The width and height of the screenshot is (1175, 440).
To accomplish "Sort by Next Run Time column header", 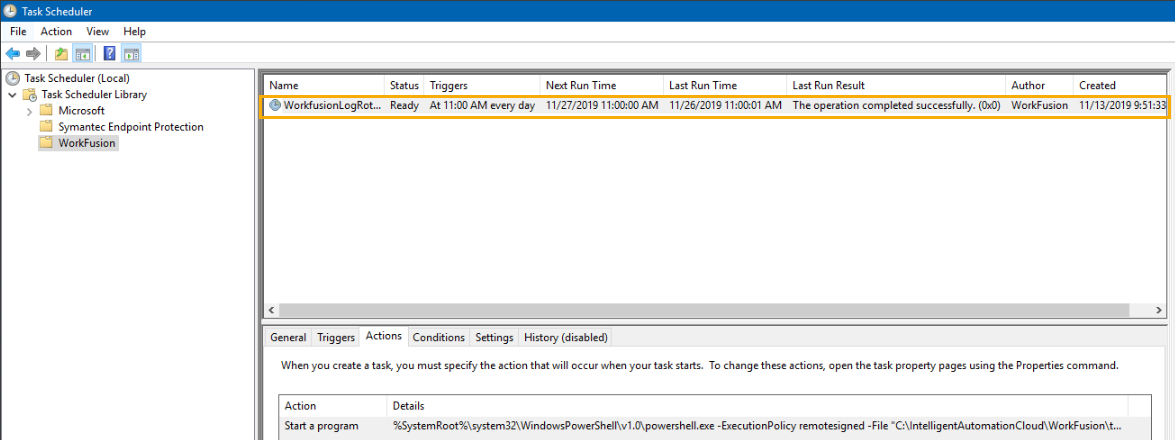I will pos(602,85).
